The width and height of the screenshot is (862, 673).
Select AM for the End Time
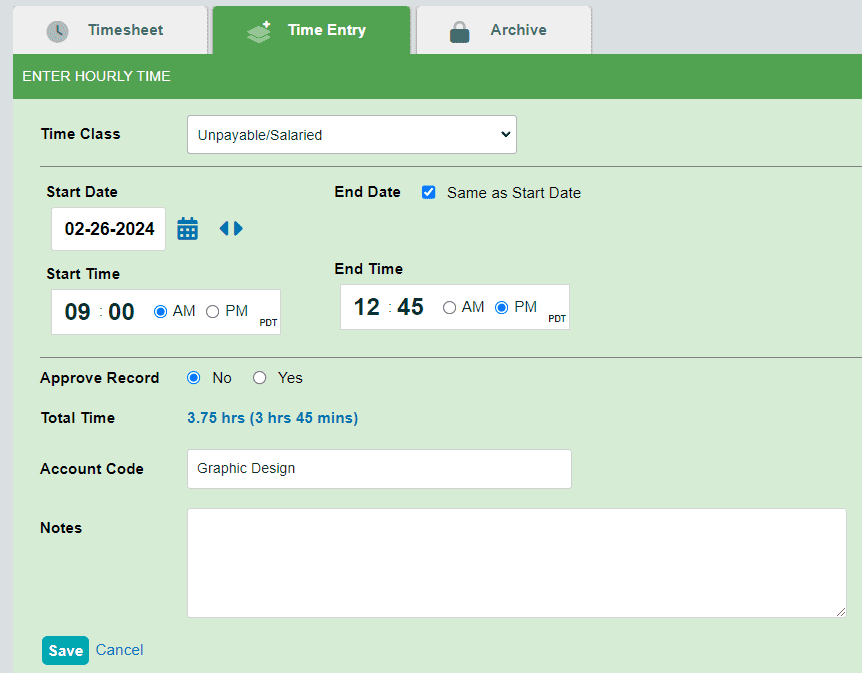449,307
